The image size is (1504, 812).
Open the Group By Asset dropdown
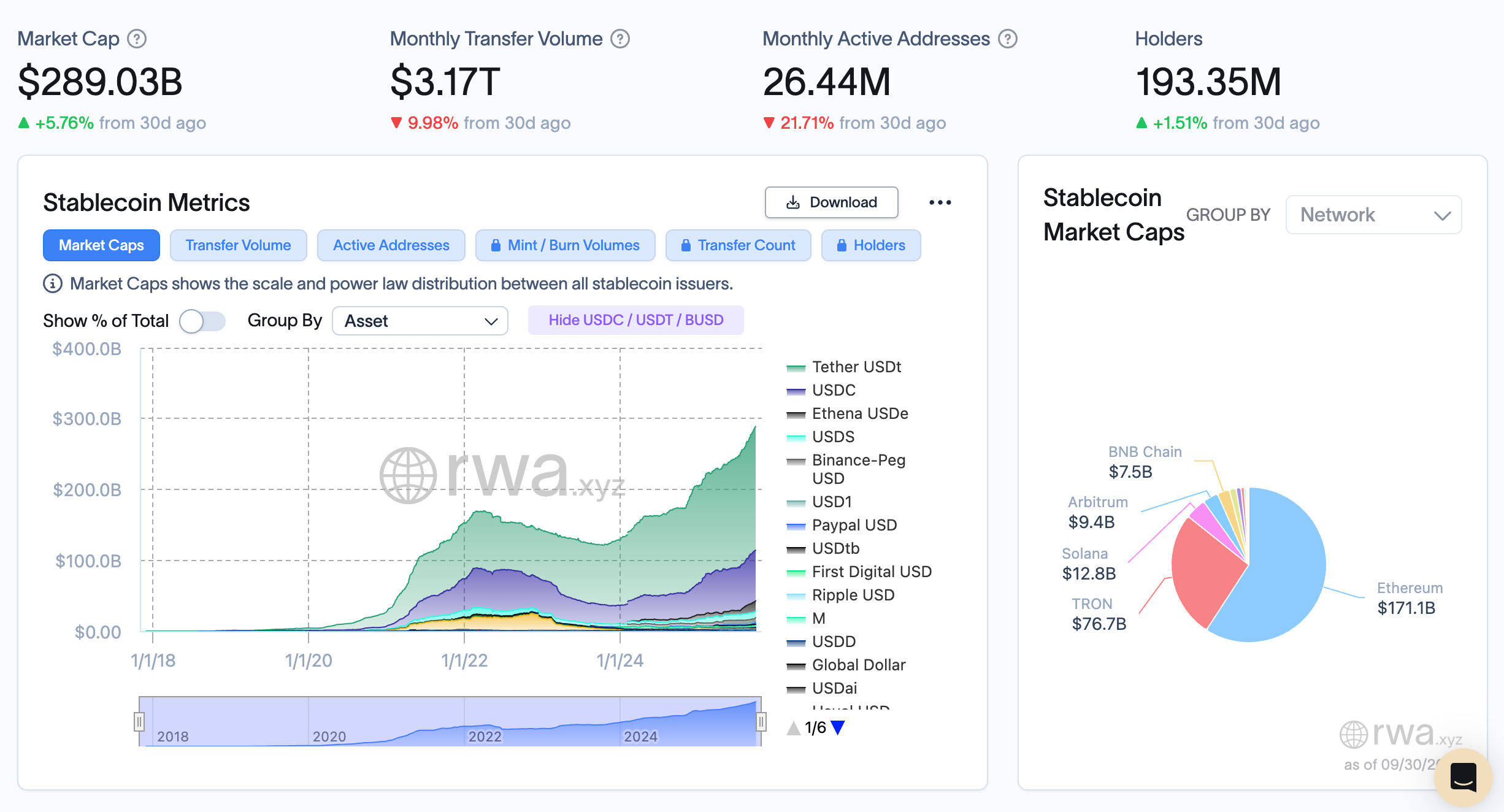(x=420, y=320)
